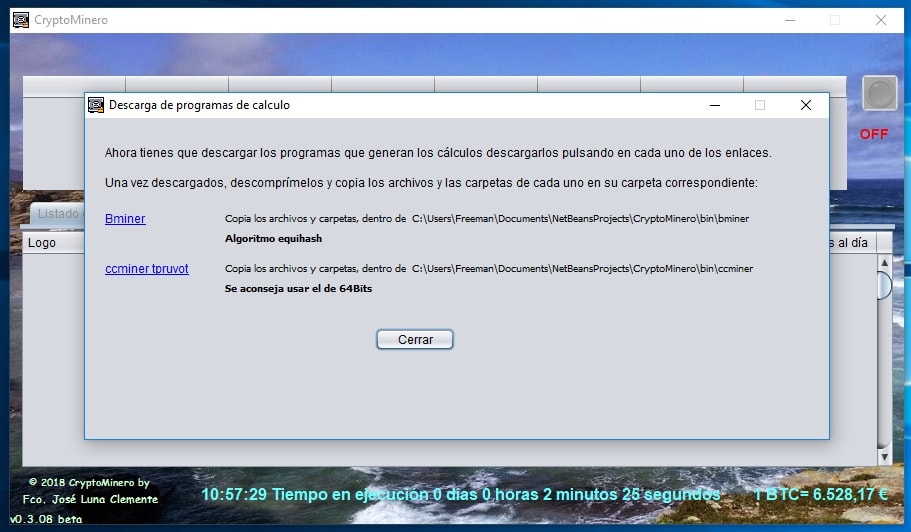Image resolution: width=911 pixels, height=532 pixels.
Task: Close the CryptoMinero main window
Action: 881,20
